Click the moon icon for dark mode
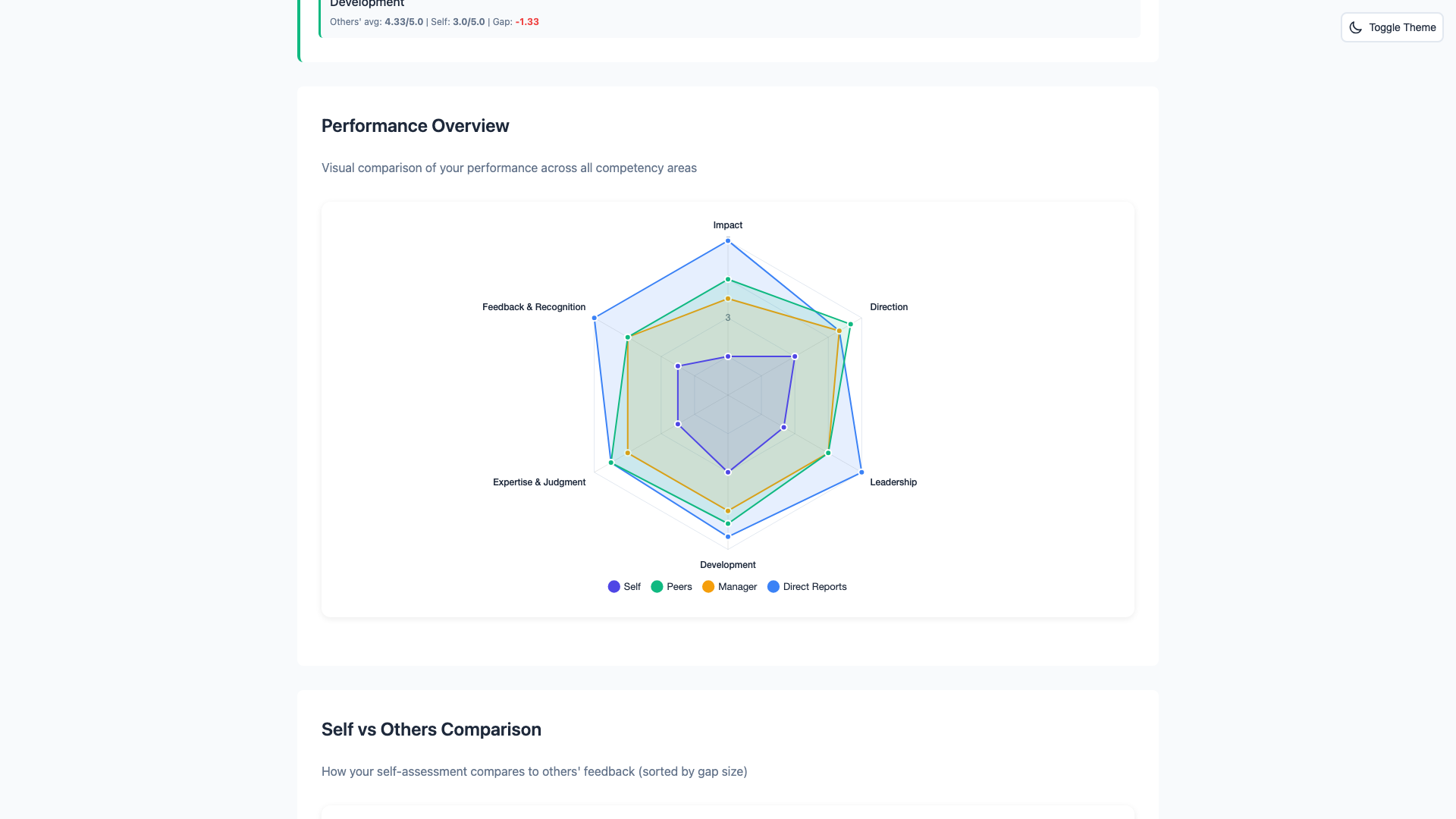The width and height of the screenshot is (1456, 819). 1356,27
